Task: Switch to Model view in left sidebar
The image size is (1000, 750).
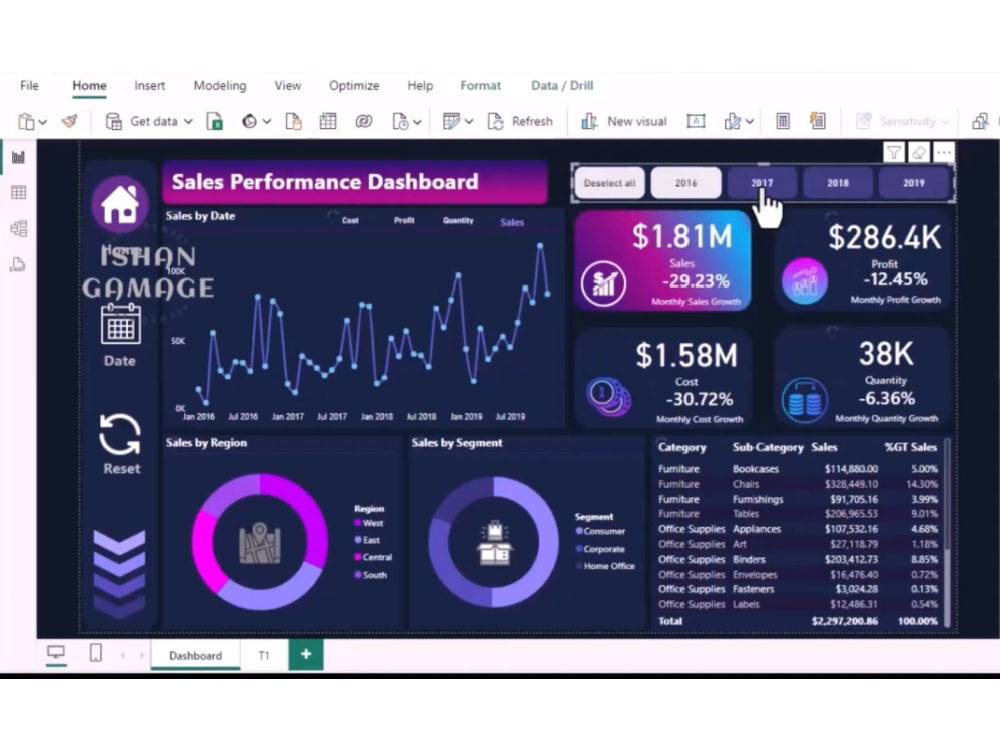Action: coord(18,228)
